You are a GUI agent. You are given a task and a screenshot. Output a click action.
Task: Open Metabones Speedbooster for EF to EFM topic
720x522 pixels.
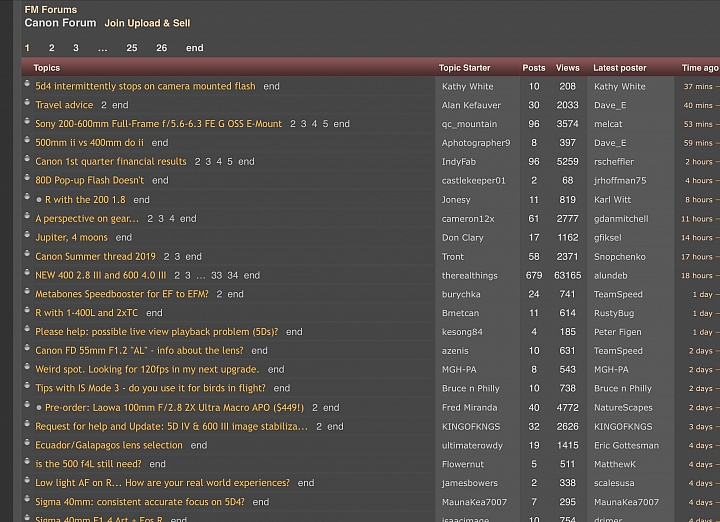pyautogui.click(x=122, y=294)
